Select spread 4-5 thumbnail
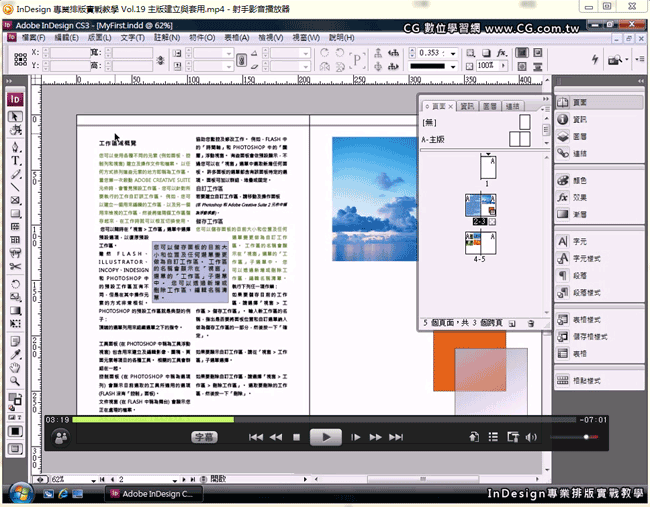 480,243
